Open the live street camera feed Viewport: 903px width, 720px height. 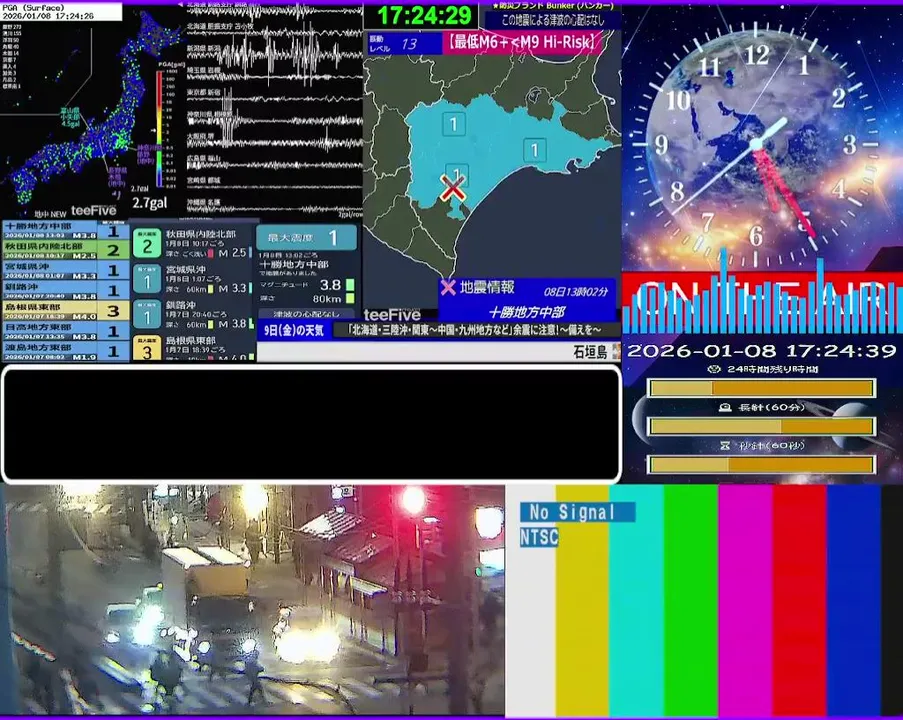point(252,600)
